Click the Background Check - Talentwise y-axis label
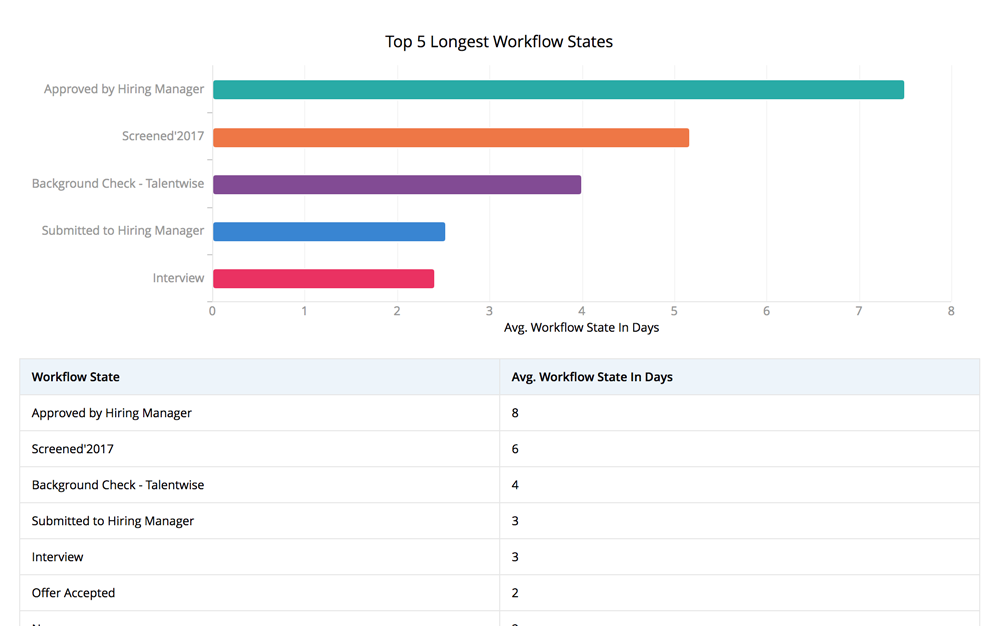This screenshot has height=626, width=1000. pyautogui.click(x=118, y=184)
